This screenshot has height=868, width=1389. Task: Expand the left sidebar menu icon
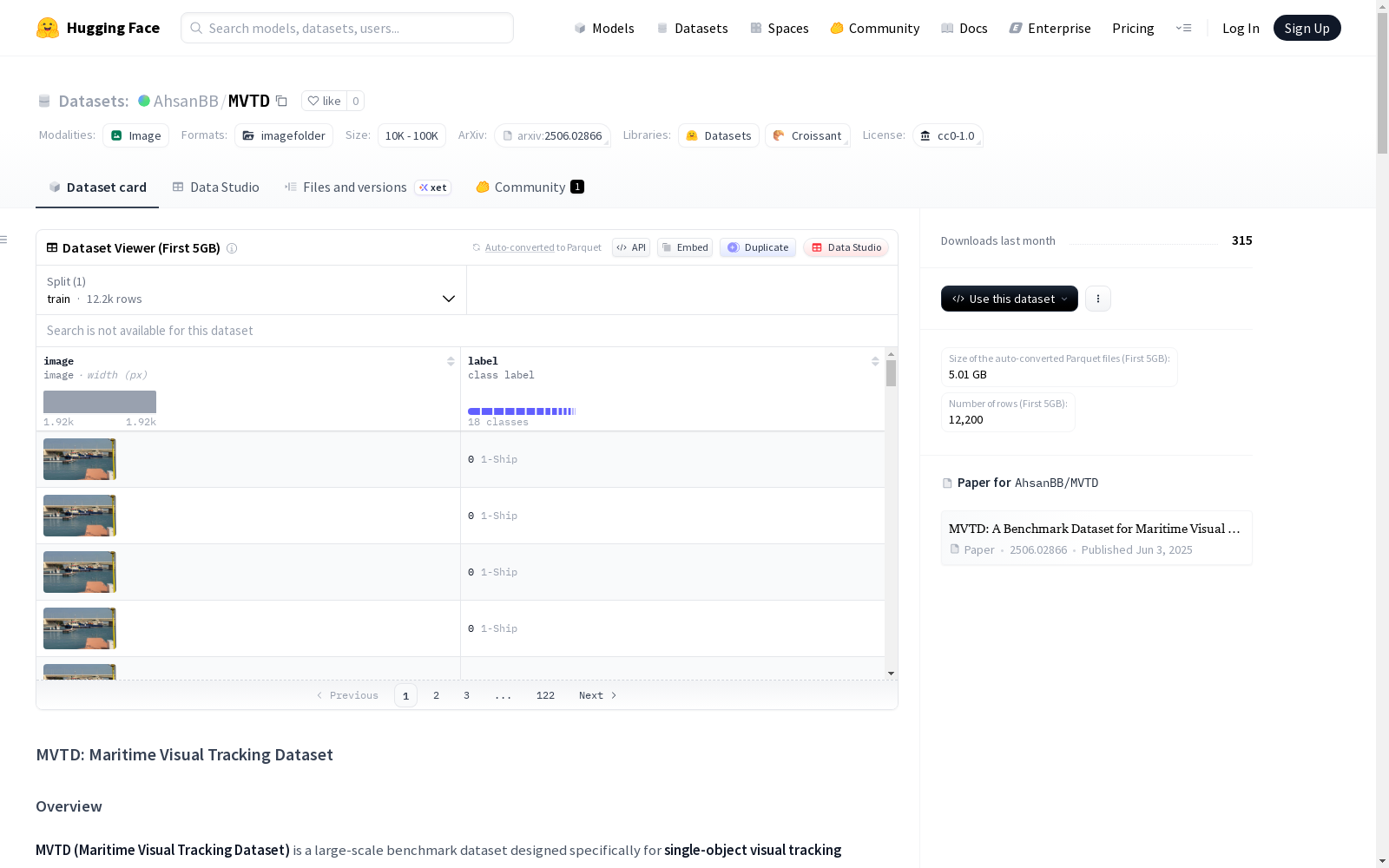coord(4,240)
